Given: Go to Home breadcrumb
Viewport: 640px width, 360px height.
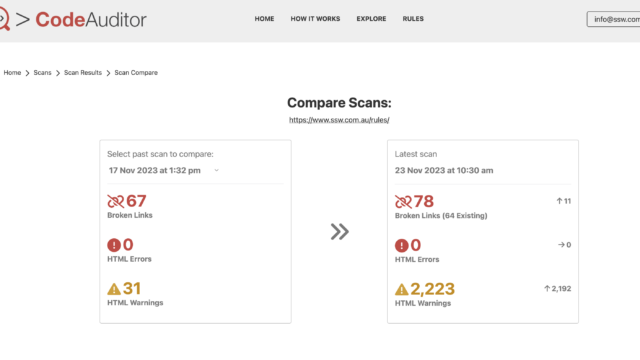Looking at the screenshot, I should pos(12,73).
